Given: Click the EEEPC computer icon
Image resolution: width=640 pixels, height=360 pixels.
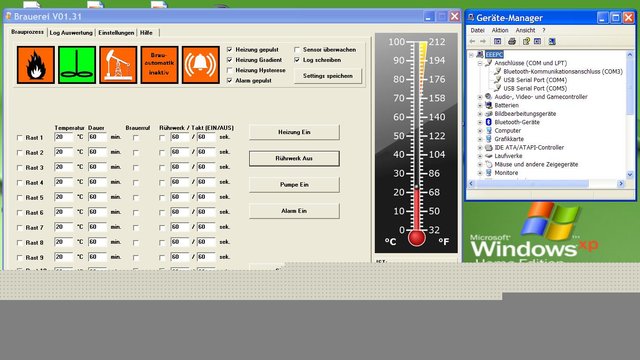Looking at the screenshot, I should 480,54.
